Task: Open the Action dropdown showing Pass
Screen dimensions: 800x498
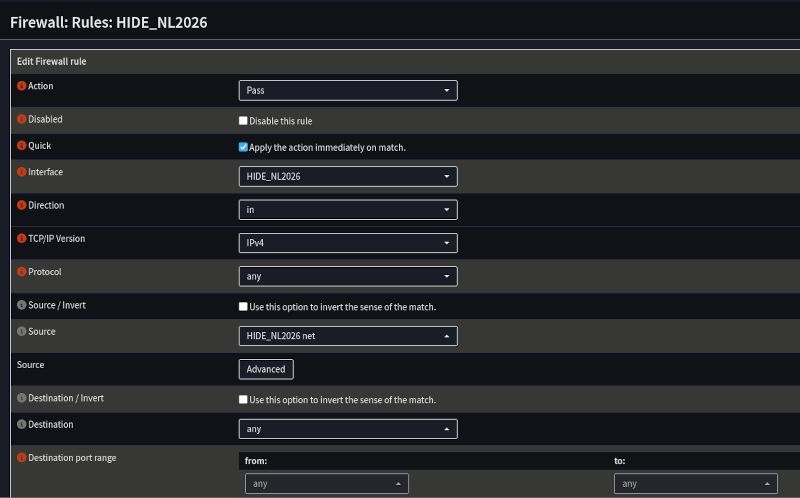Action: click(347, 90)
